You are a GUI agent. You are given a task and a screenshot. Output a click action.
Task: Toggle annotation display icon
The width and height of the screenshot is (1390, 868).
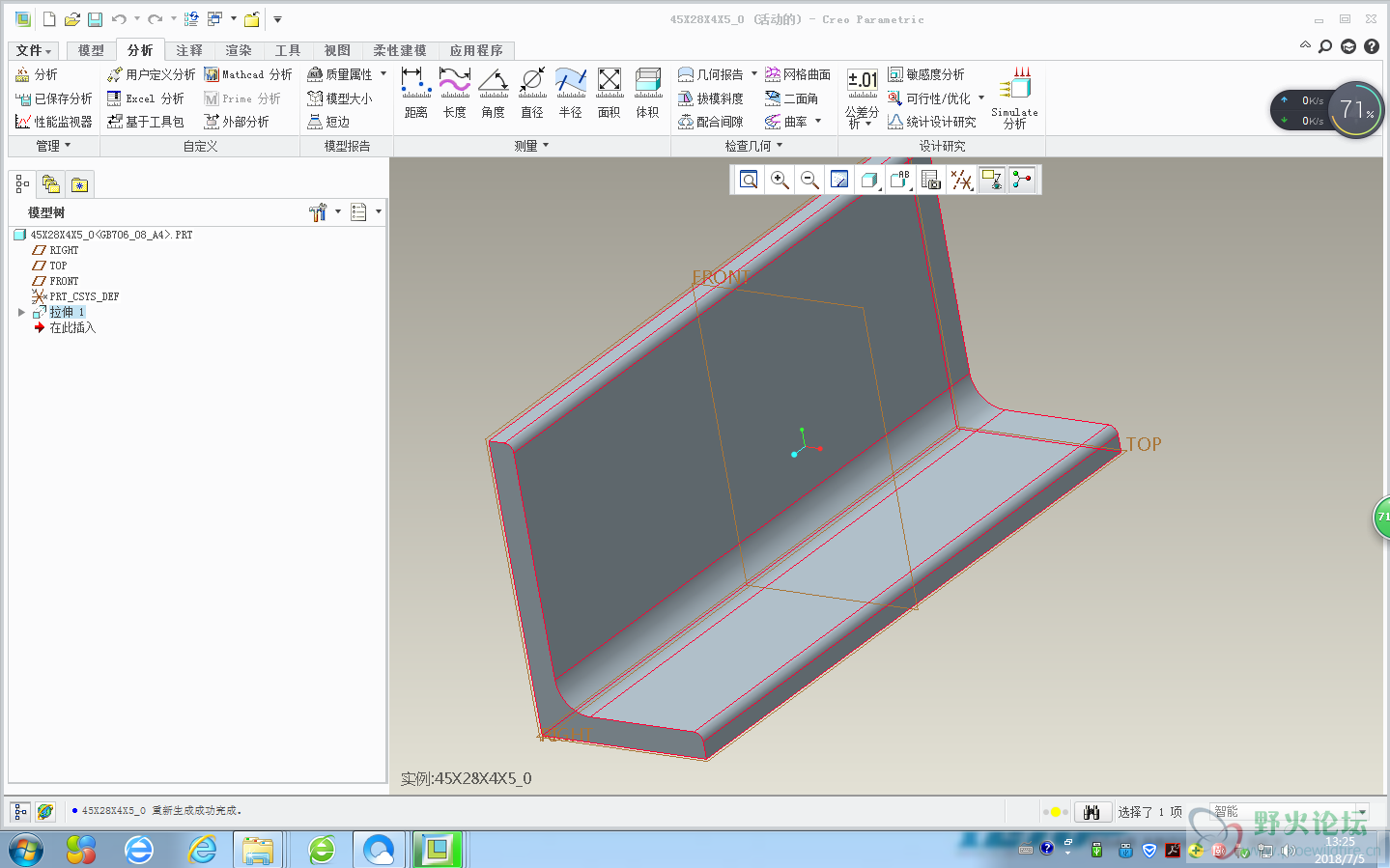click(992, 180)
